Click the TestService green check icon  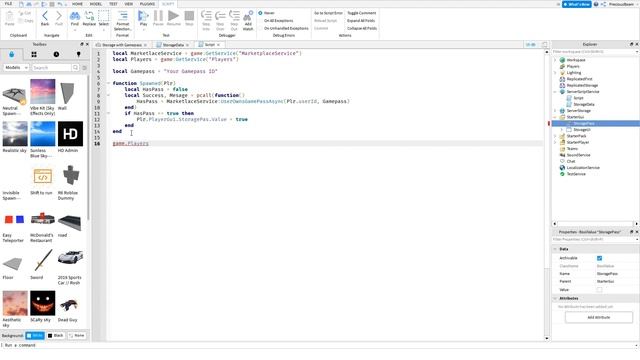(562, 174)
